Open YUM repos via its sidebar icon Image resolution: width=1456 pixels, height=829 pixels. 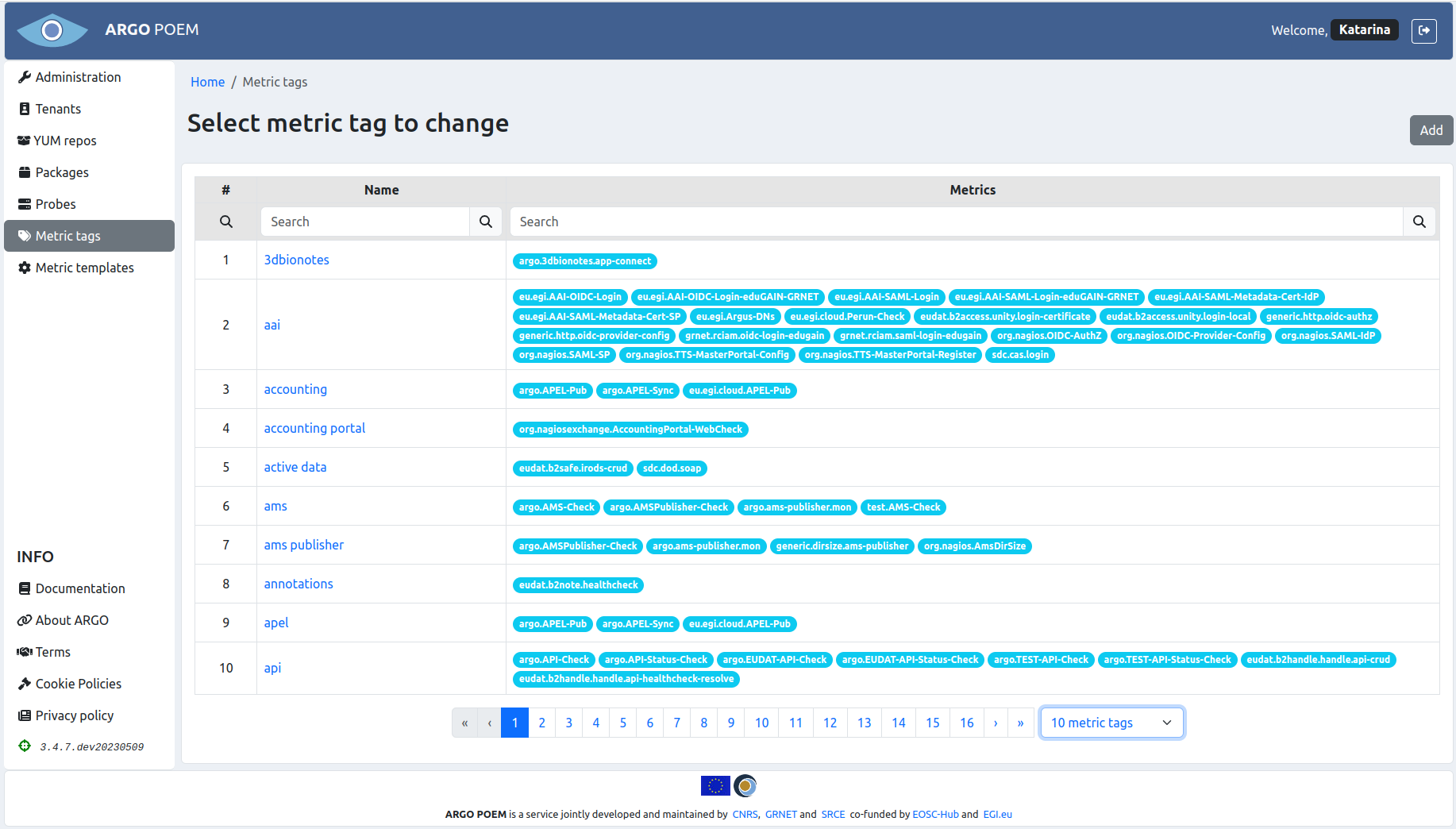[24, 140]
